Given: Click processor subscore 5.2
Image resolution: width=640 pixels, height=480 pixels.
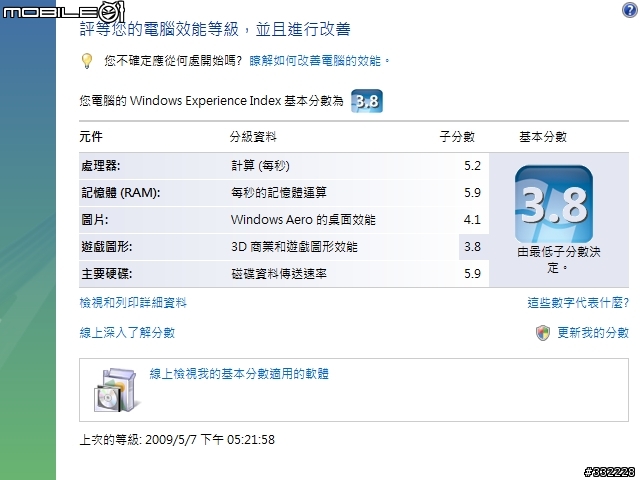Looking at the screenshot, I should (472, 166).
